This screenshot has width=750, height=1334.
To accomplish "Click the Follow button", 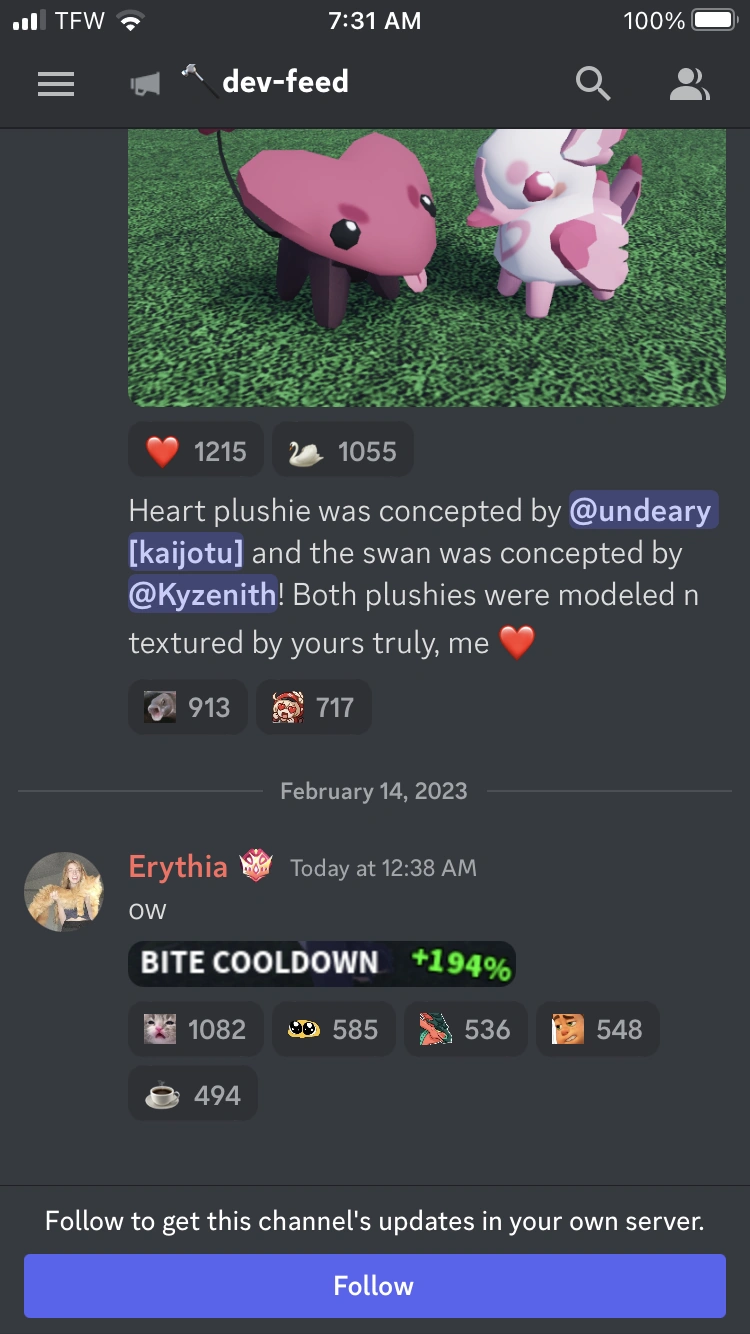I will click(x=375, y=1285).
